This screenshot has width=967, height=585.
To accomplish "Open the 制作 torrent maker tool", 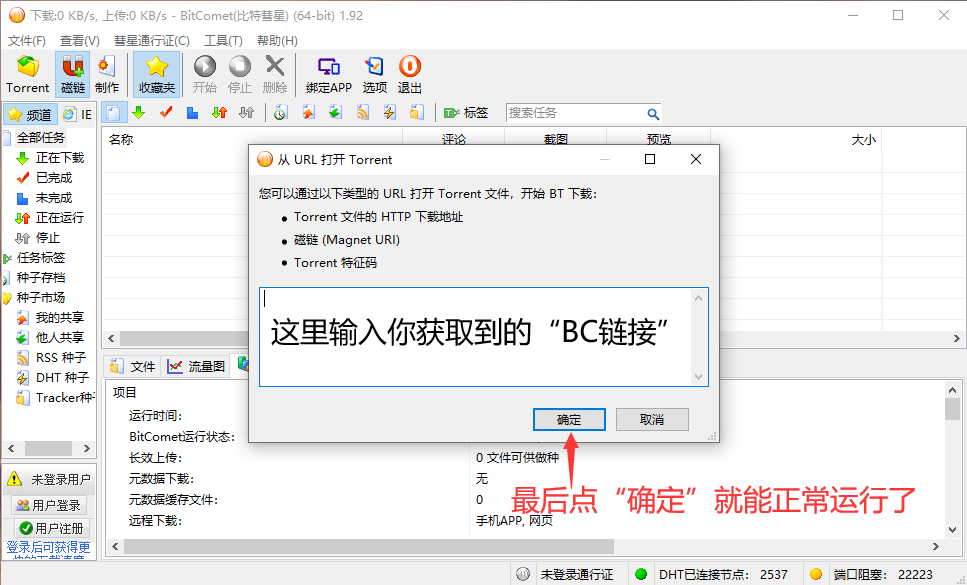I will point(106,74).
